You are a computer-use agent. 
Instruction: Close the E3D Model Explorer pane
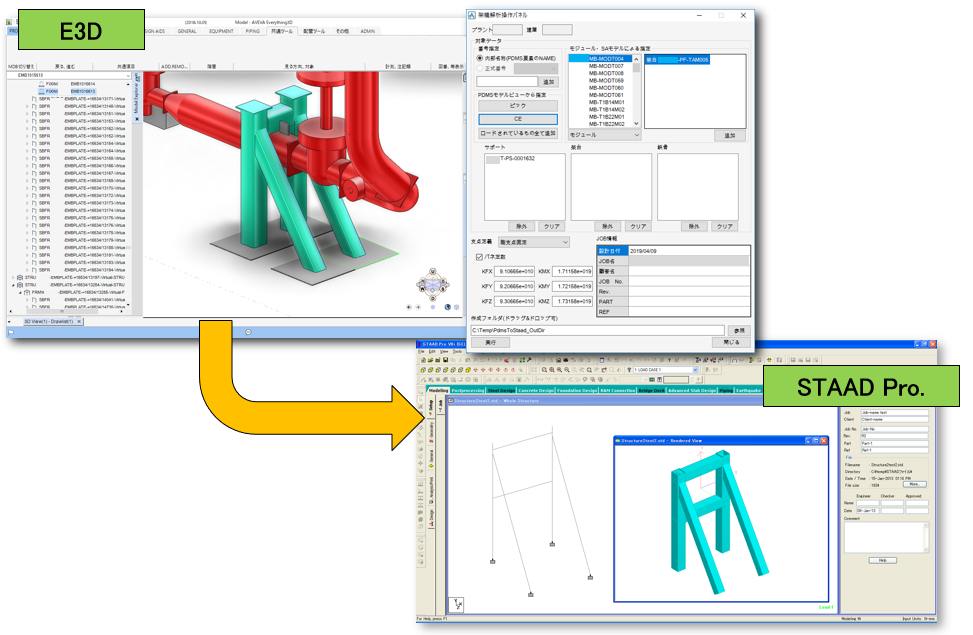(137, 119)
